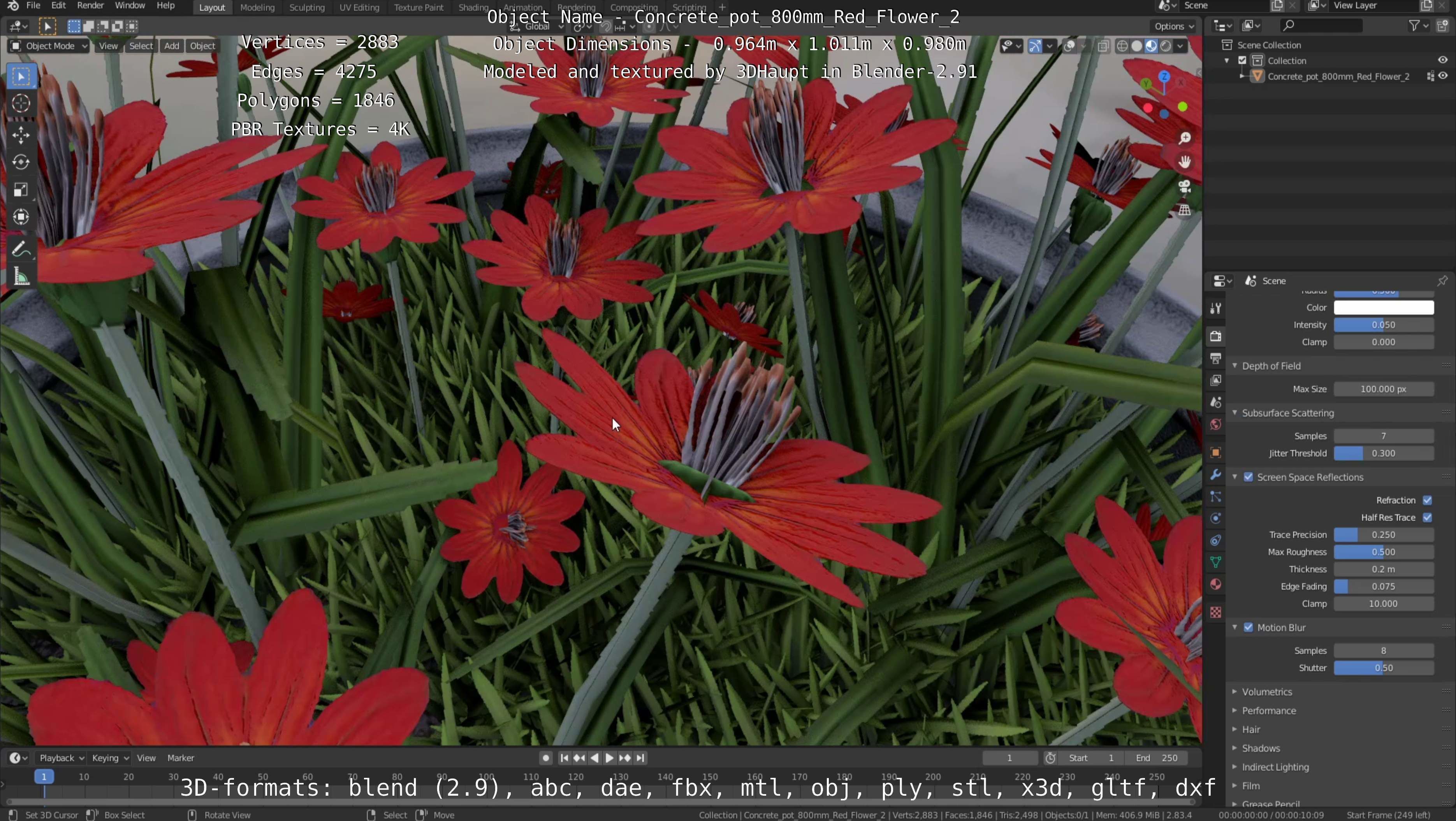Click the zoom magnifier viewport icon

click(1185, 138)
